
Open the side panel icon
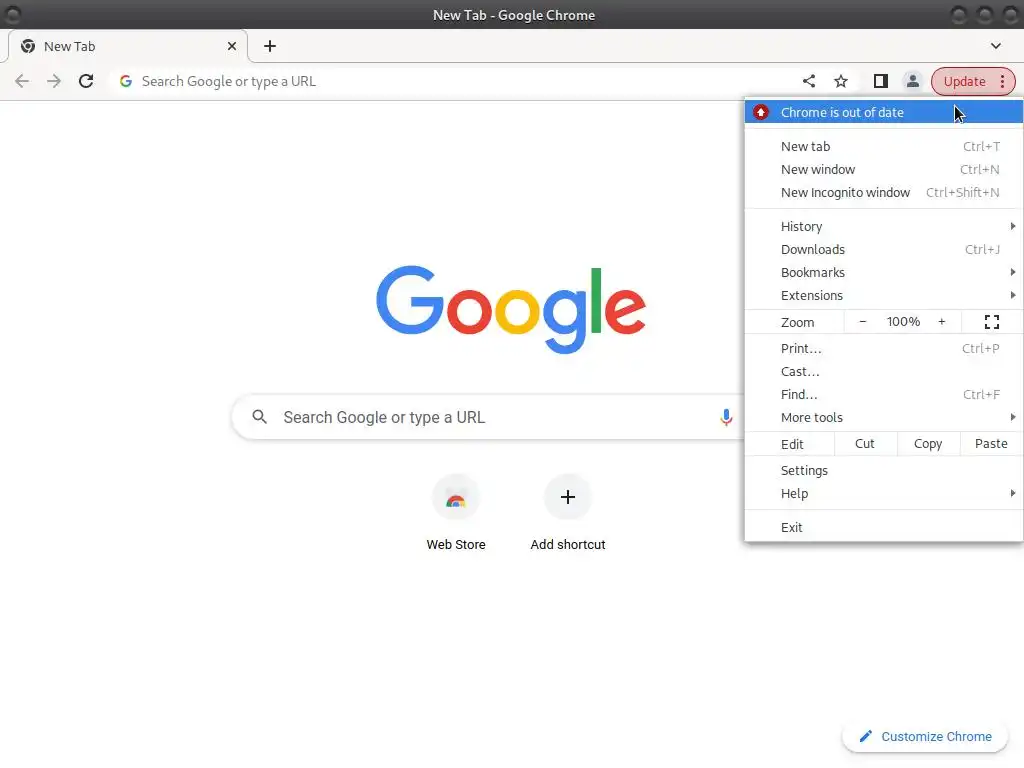(x=880, y=81)
